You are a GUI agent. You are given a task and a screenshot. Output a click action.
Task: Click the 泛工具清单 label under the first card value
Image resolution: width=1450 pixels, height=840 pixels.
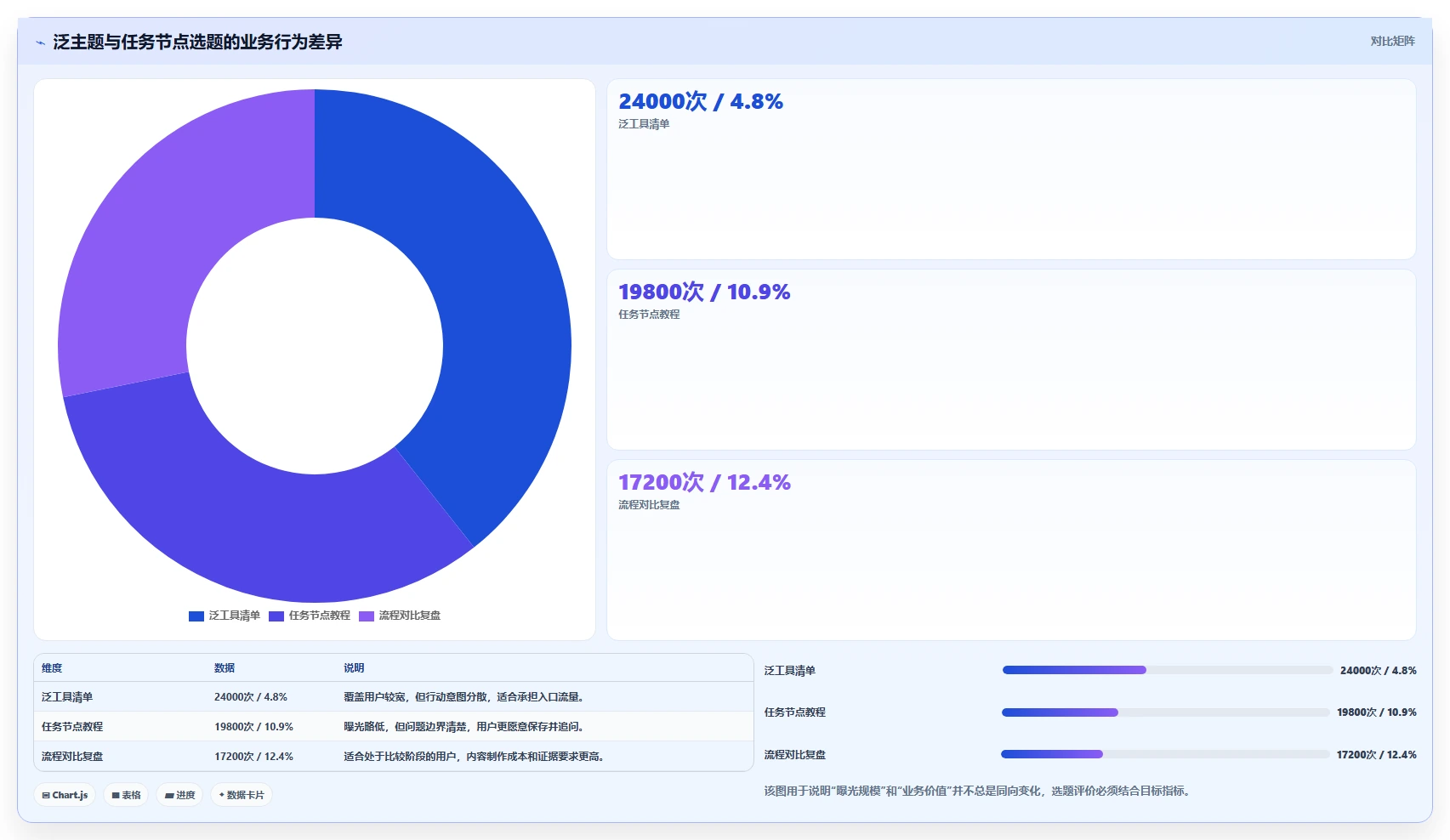click(644, 124)
